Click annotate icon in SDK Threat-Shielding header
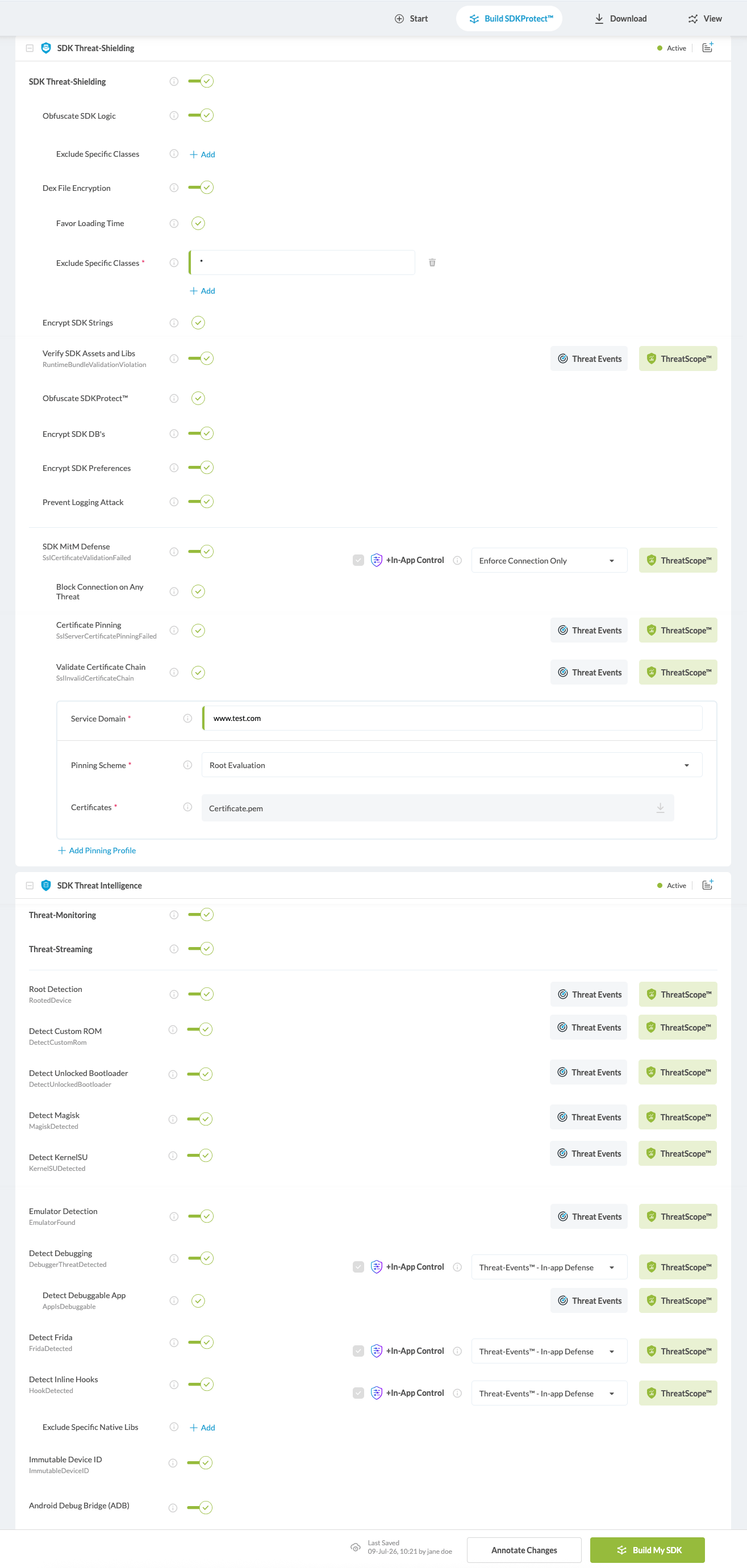 [x=707, y=48]
